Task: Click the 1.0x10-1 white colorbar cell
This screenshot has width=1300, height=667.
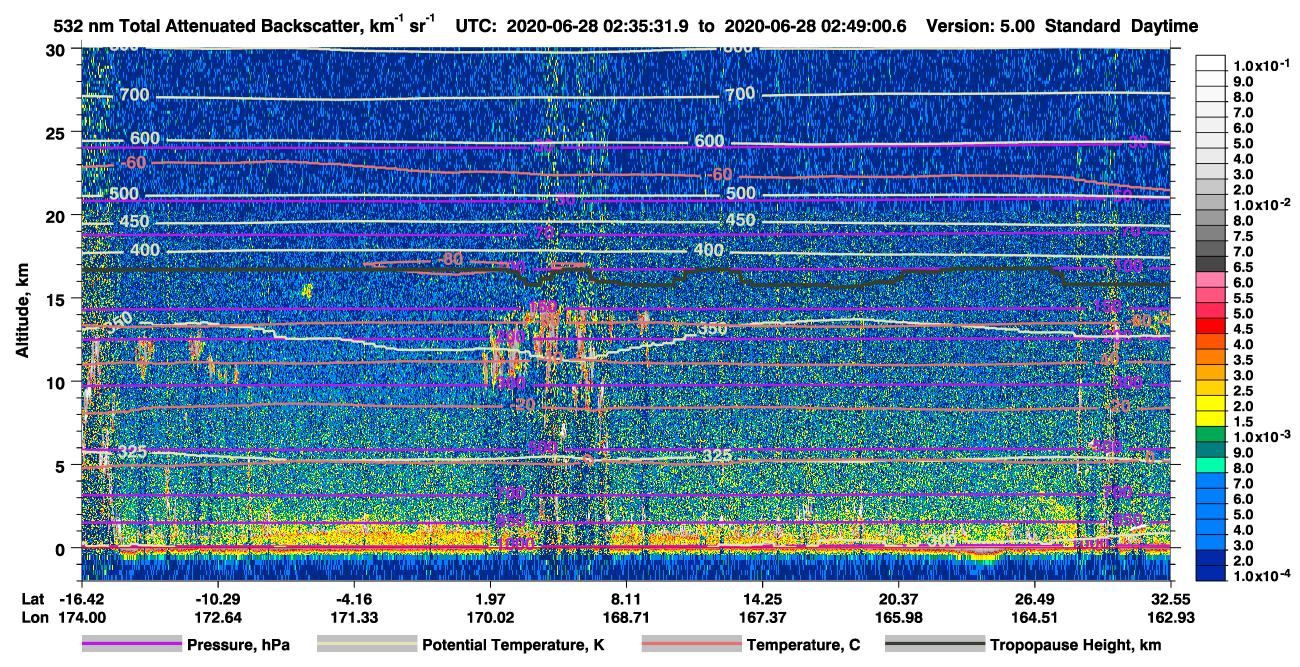Action: click(1210, 64)
